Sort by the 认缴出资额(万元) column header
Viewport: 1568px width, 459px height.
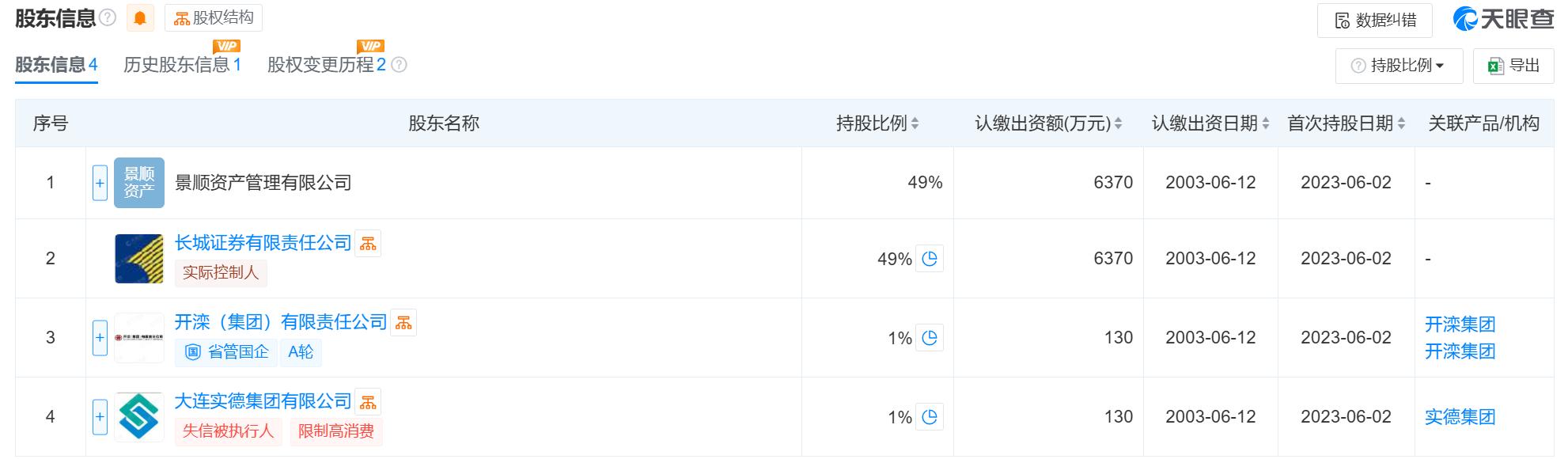click(1048, 123)
